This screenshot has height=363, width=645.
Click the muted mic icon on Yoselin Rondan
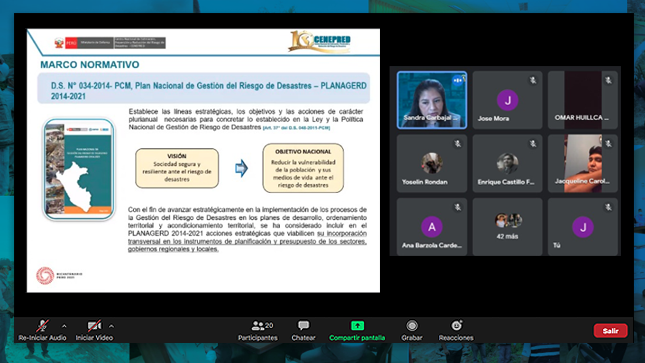coord(458,144)
